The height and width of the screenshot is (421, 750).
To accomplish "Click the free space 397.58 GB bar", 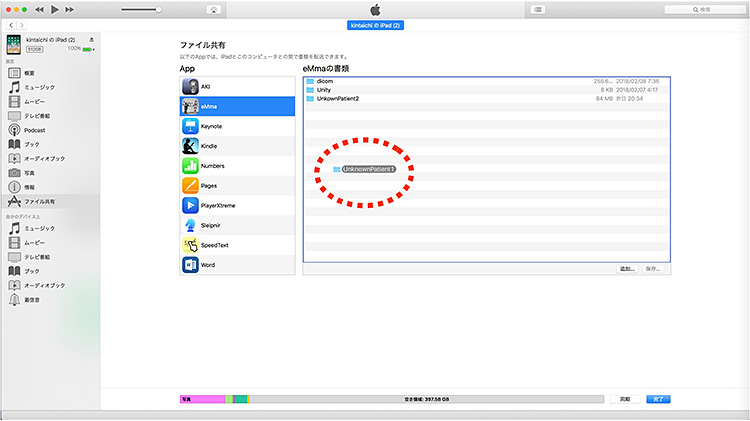I will (x=427, y=399).
